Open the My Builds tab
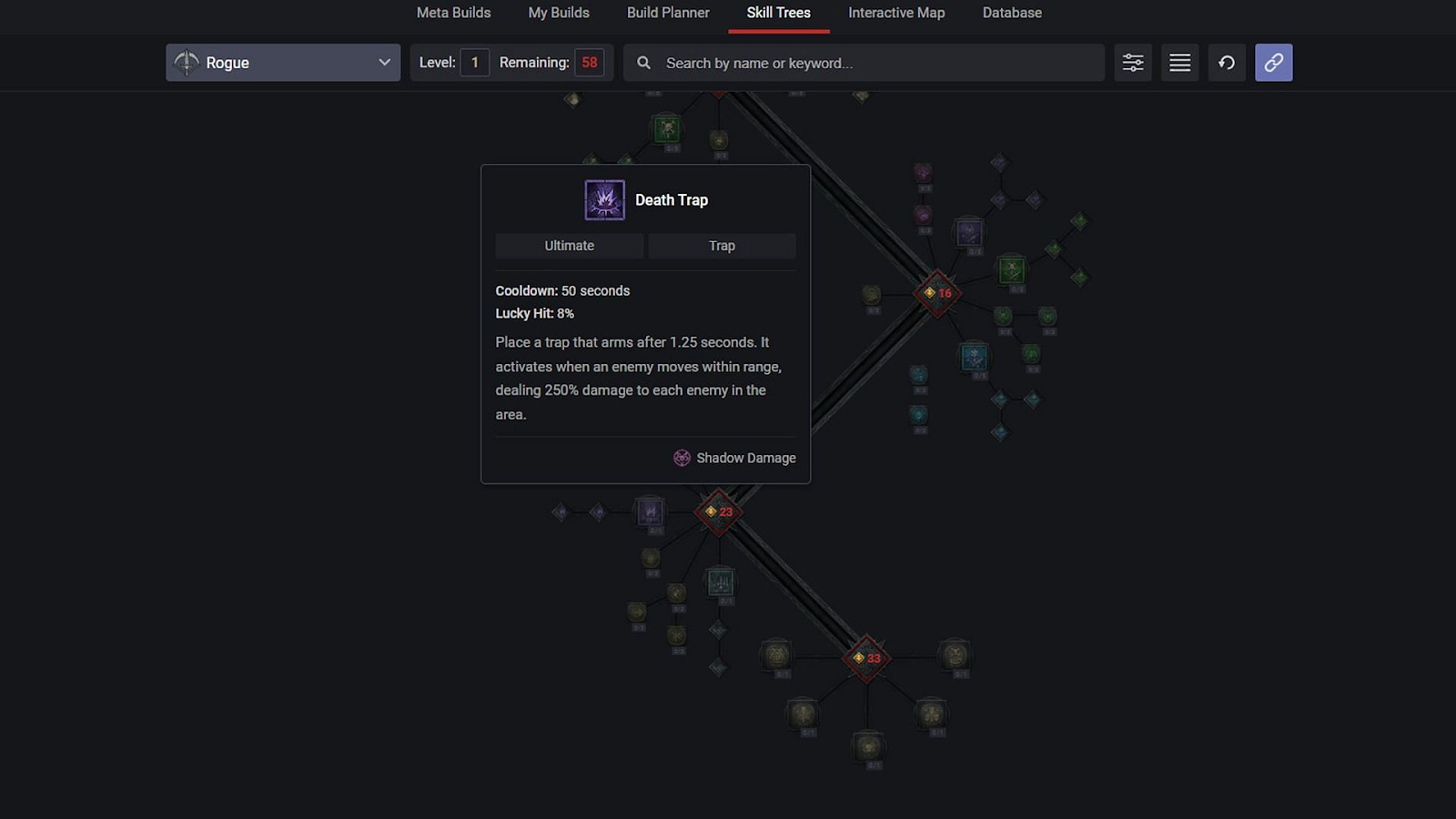 pos(559,13)
